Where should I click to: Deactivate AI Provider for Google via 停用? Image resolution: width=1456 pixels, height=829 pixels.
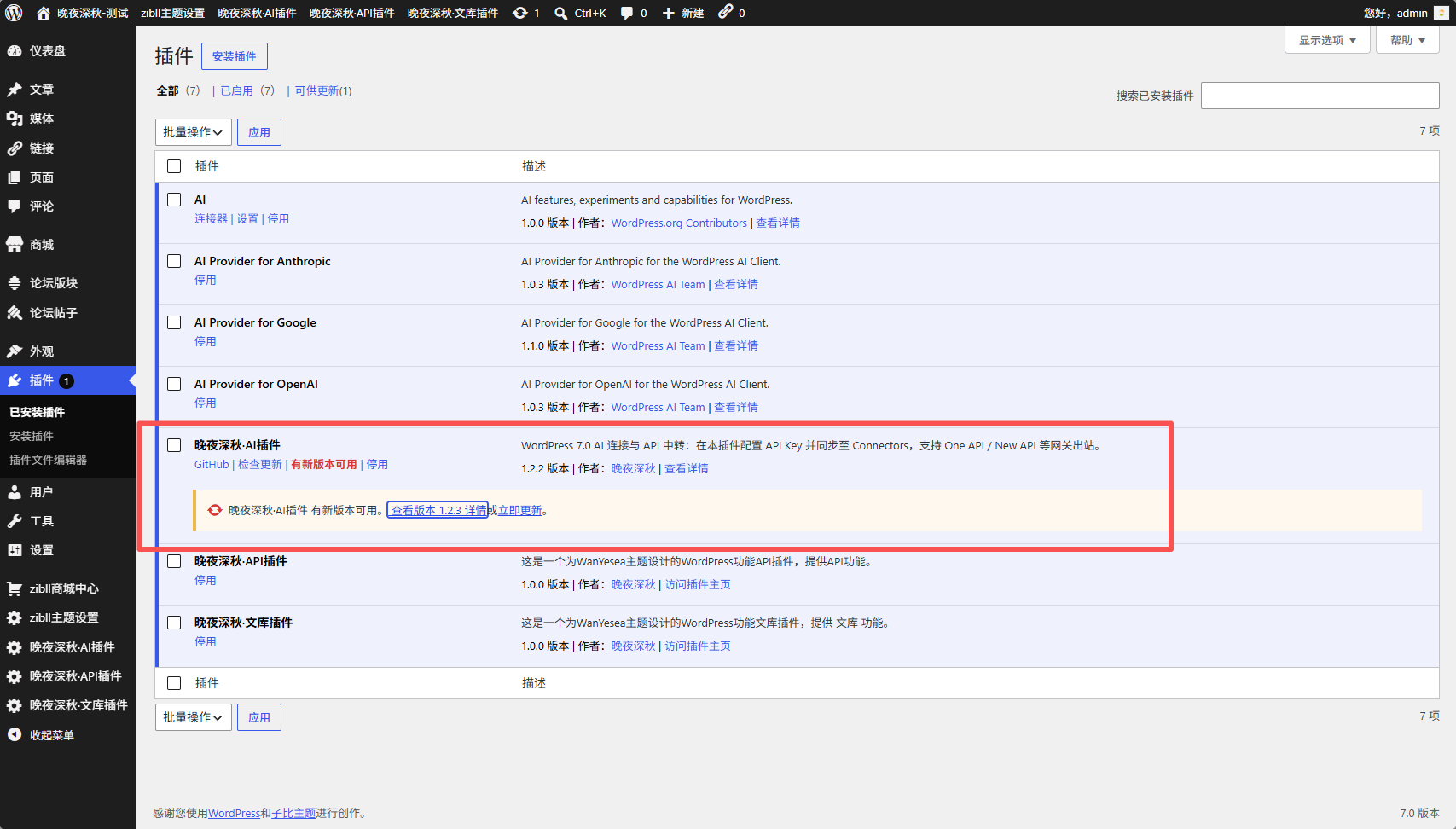(x=206, y=341)
